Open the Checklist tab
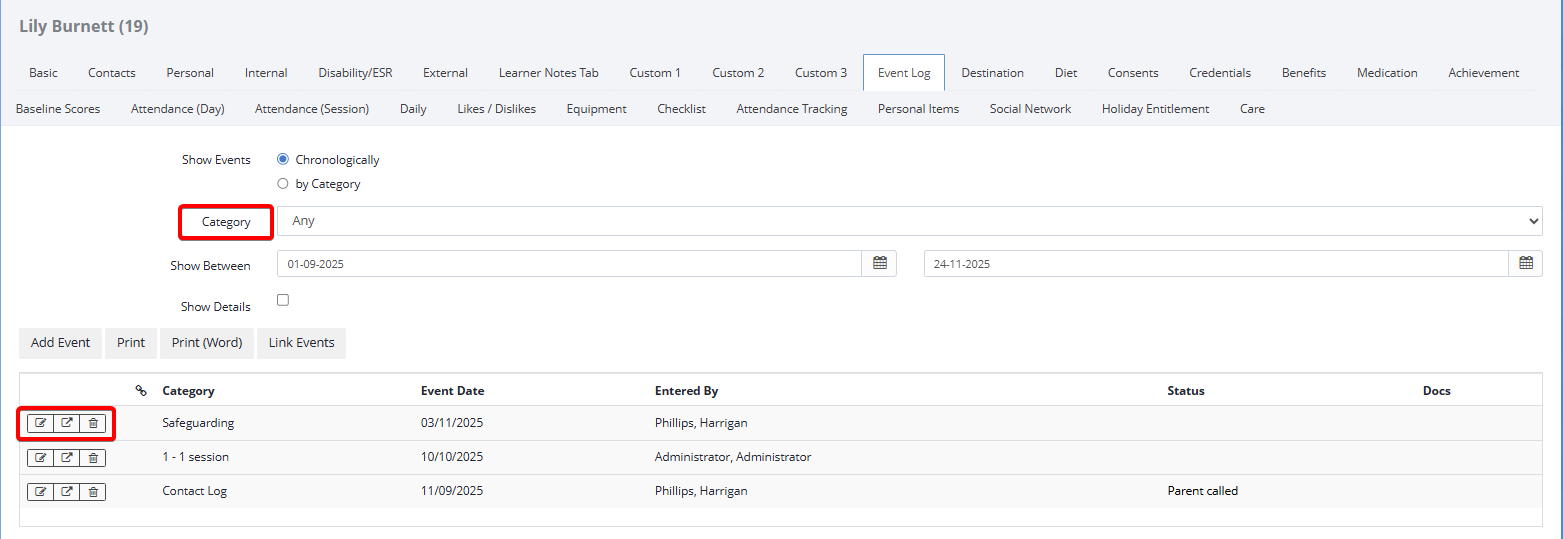 pos(681,109)
